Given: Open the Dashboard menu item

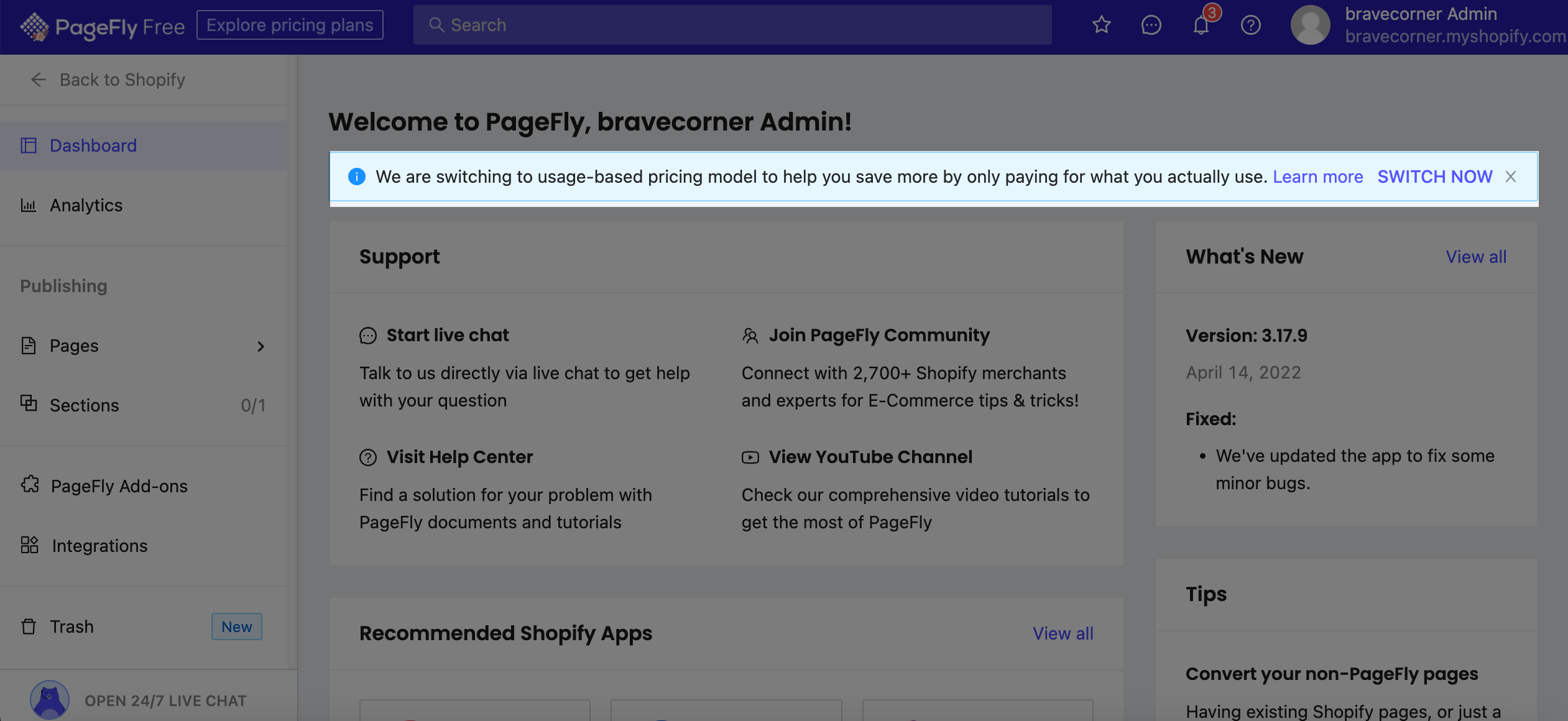Looking at the screenshot, I should (x=144, y=145).
